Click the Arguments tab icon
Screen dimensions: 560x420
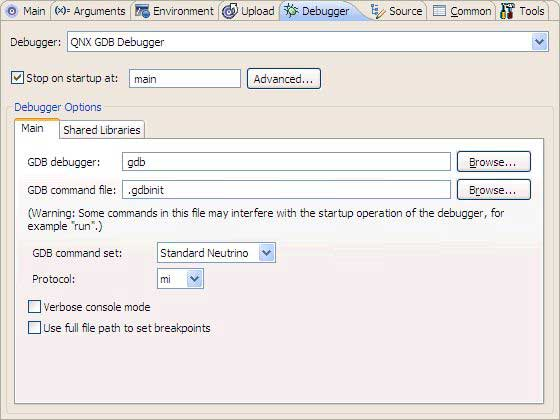(62, 11)
